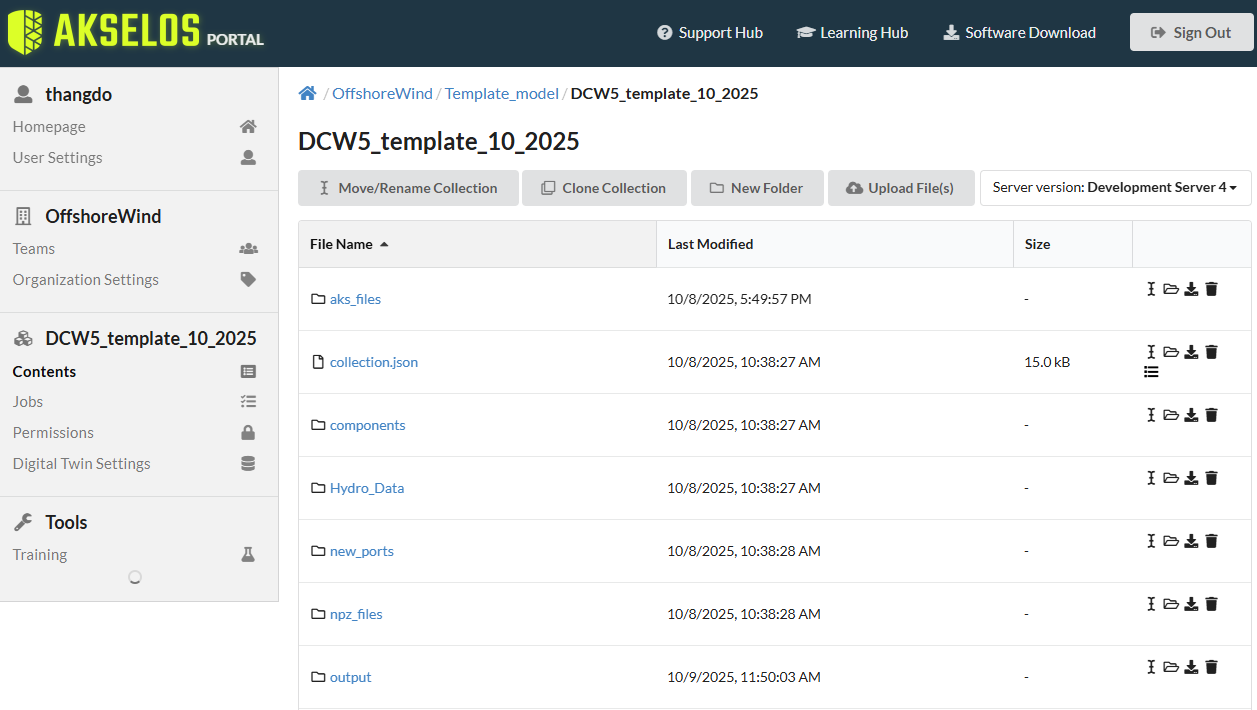Click the Clone Collection button
Screen dimensions: 1257x710
tap(604, 188)
